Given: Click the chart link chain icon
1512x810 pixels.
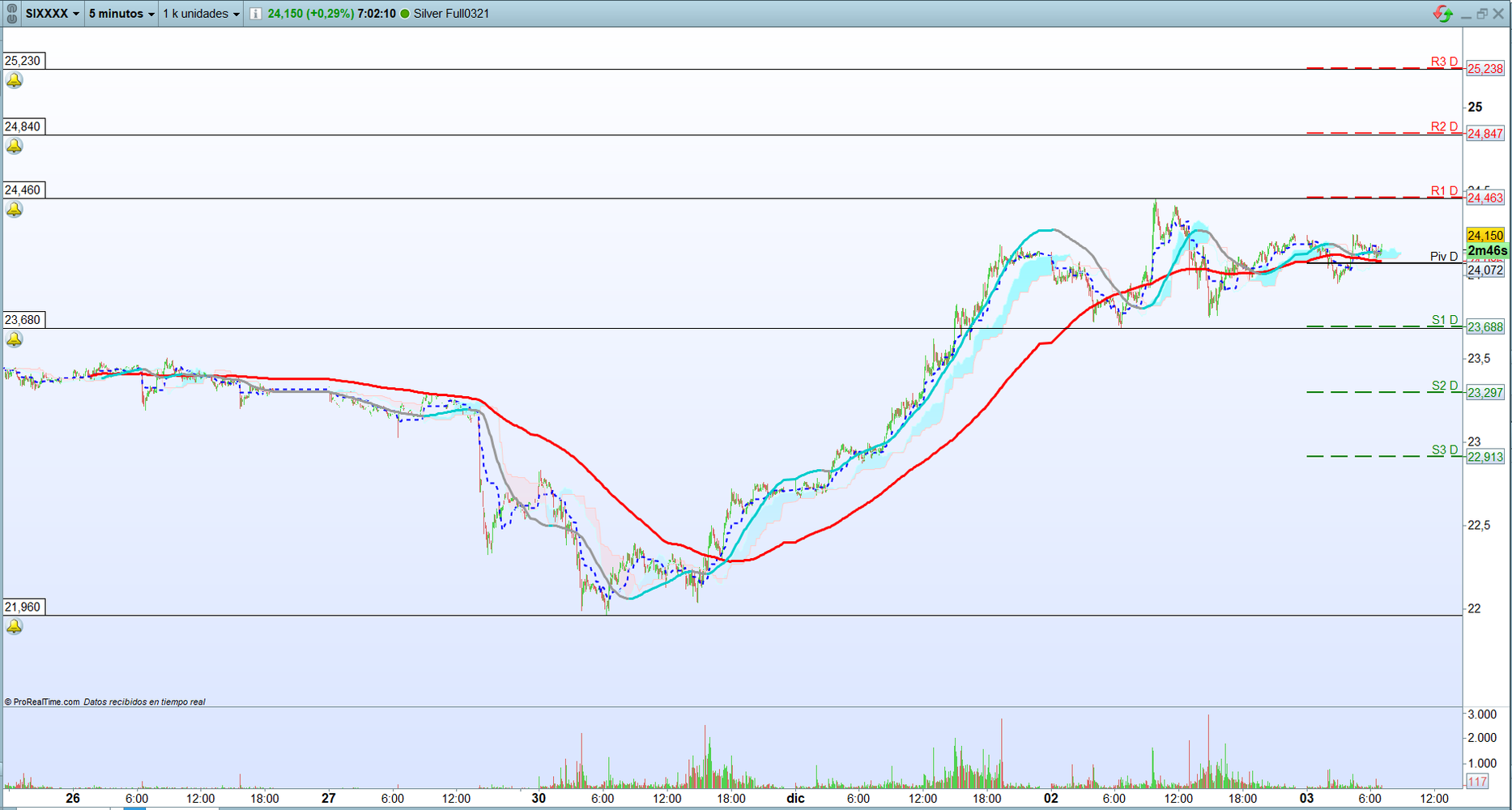Looking at the screenshot, I should 12,14.
